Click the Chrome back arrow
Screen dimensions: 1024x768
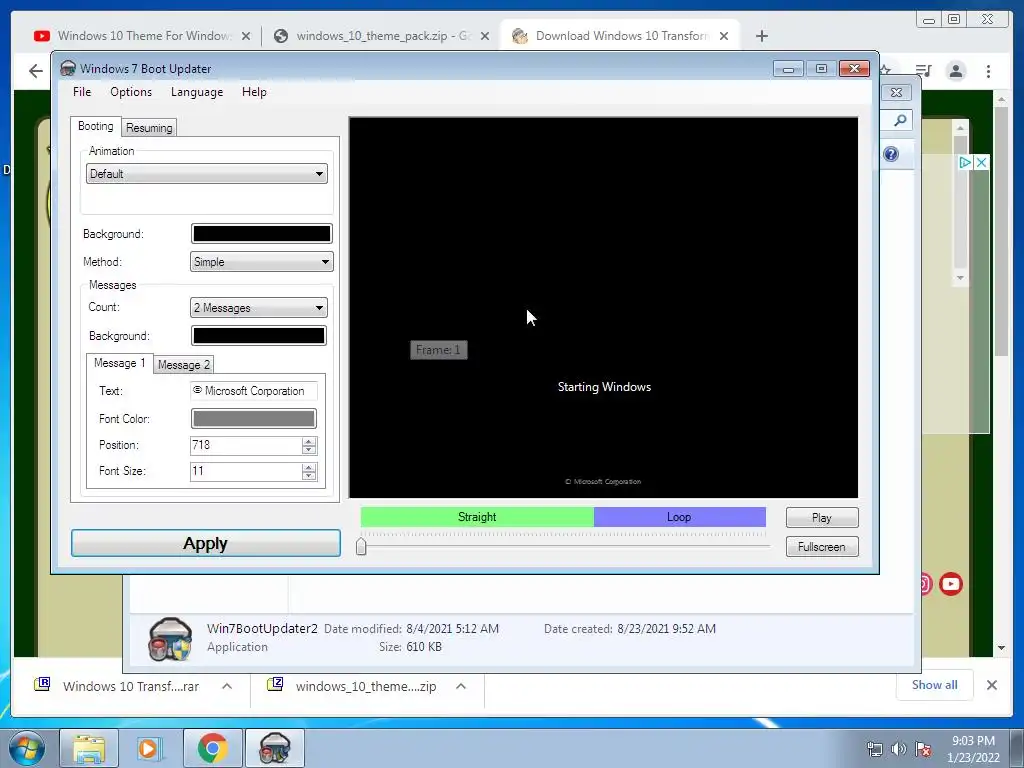click(36, 71)
